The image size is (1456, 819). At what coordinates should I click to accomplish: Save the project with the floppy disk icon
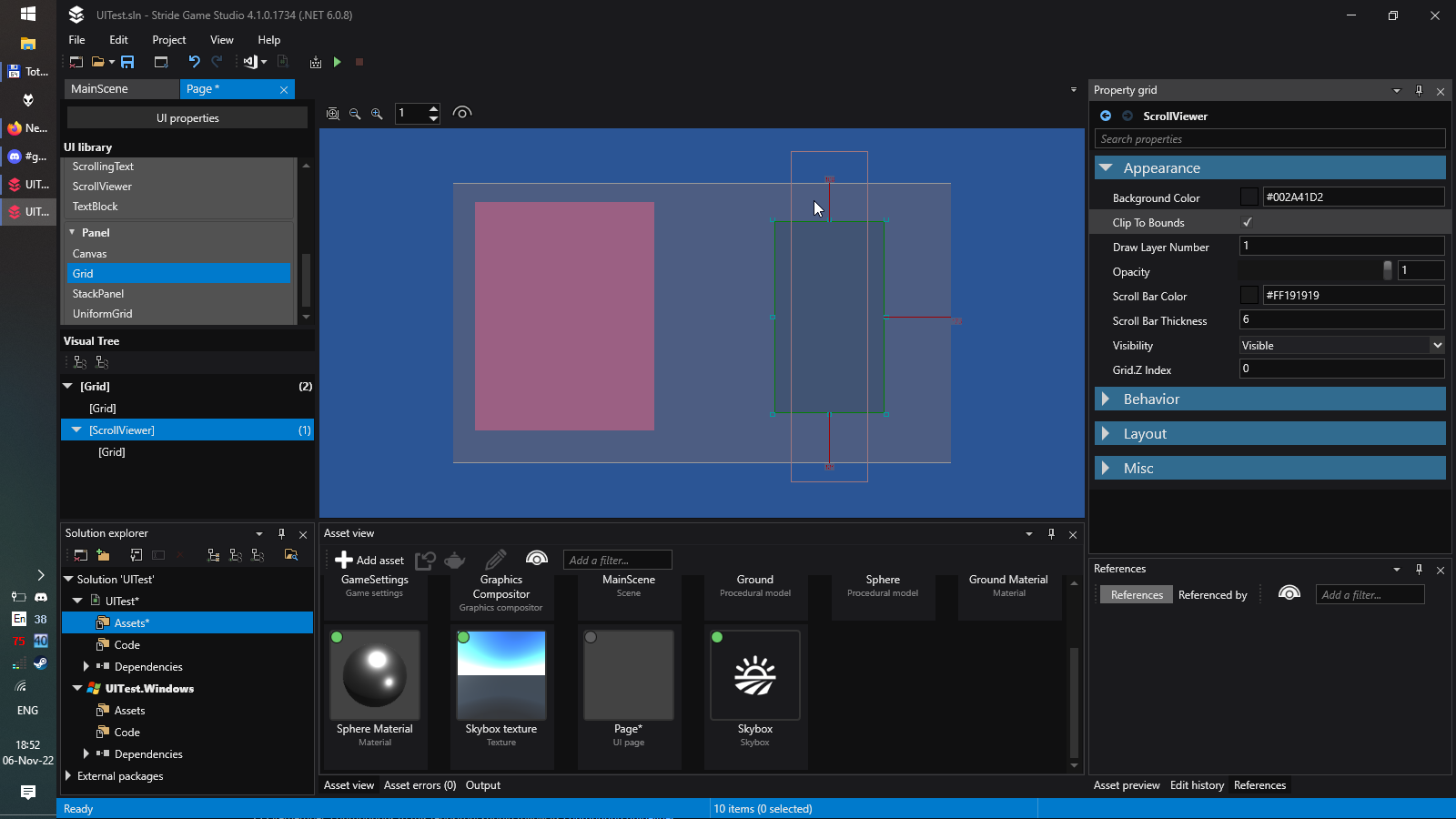click(127, 62)
